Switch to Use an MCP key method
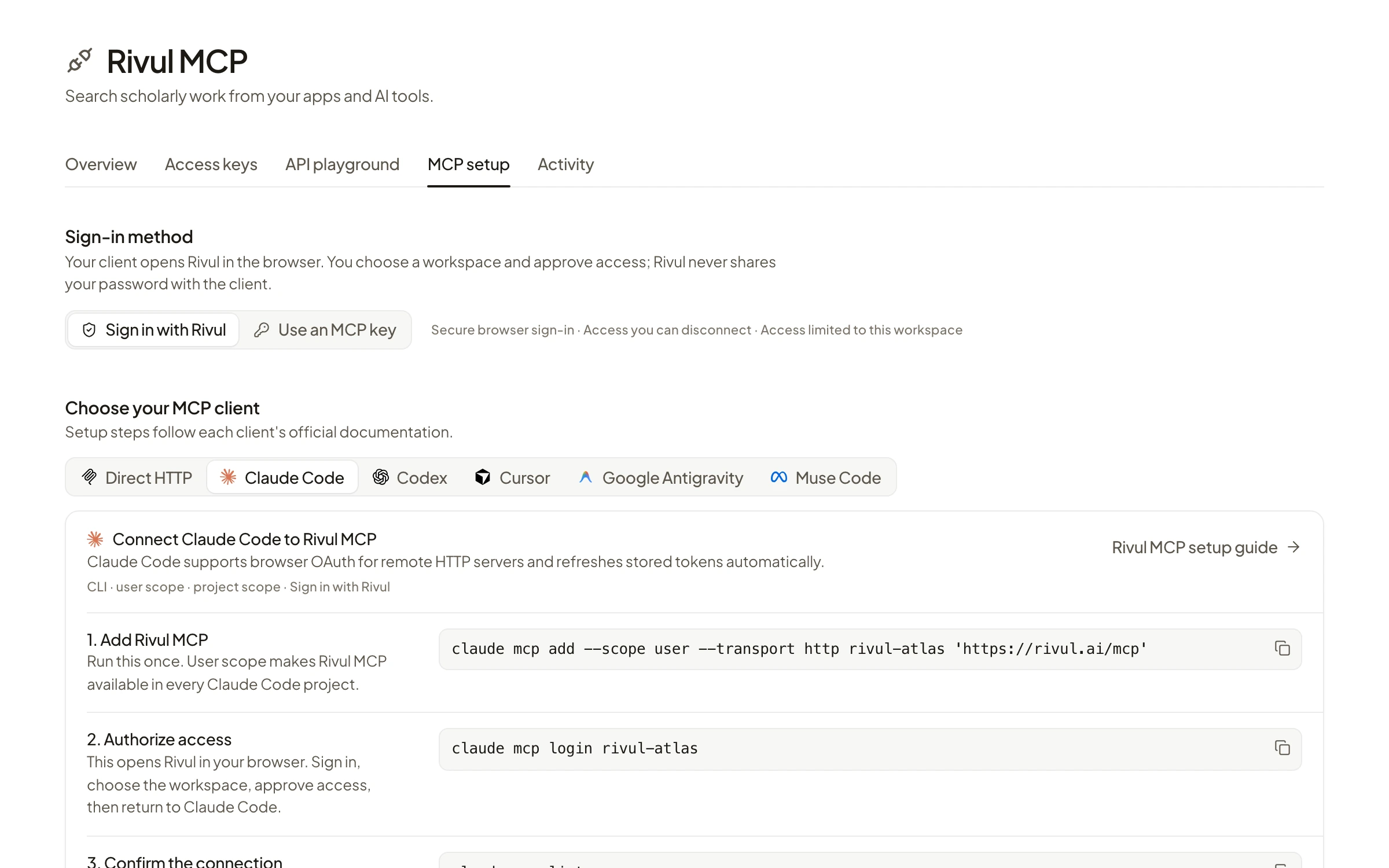 coord(325,330)
